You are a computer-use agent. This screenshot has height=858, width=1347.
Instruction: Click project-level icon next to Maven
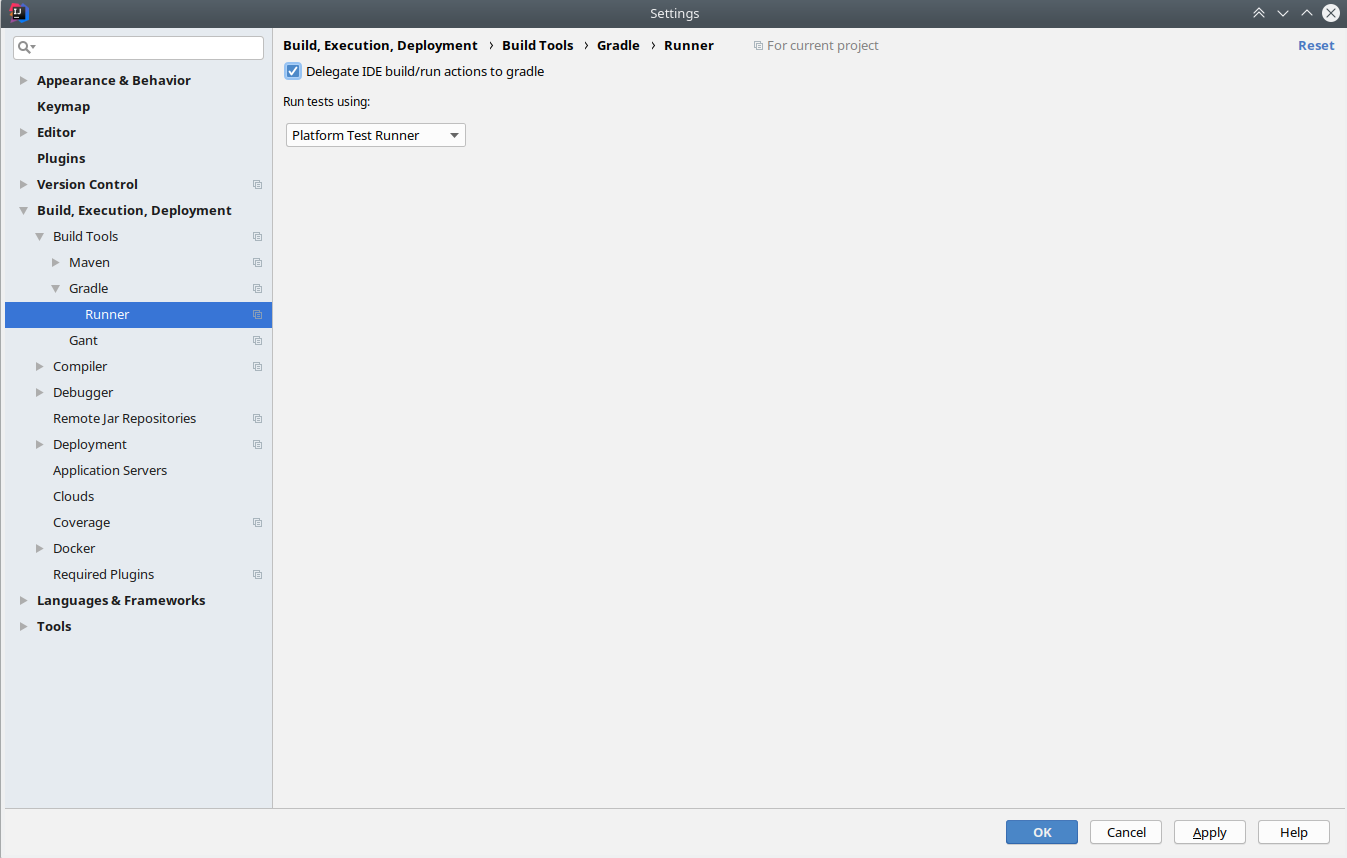tap(257, 263)
